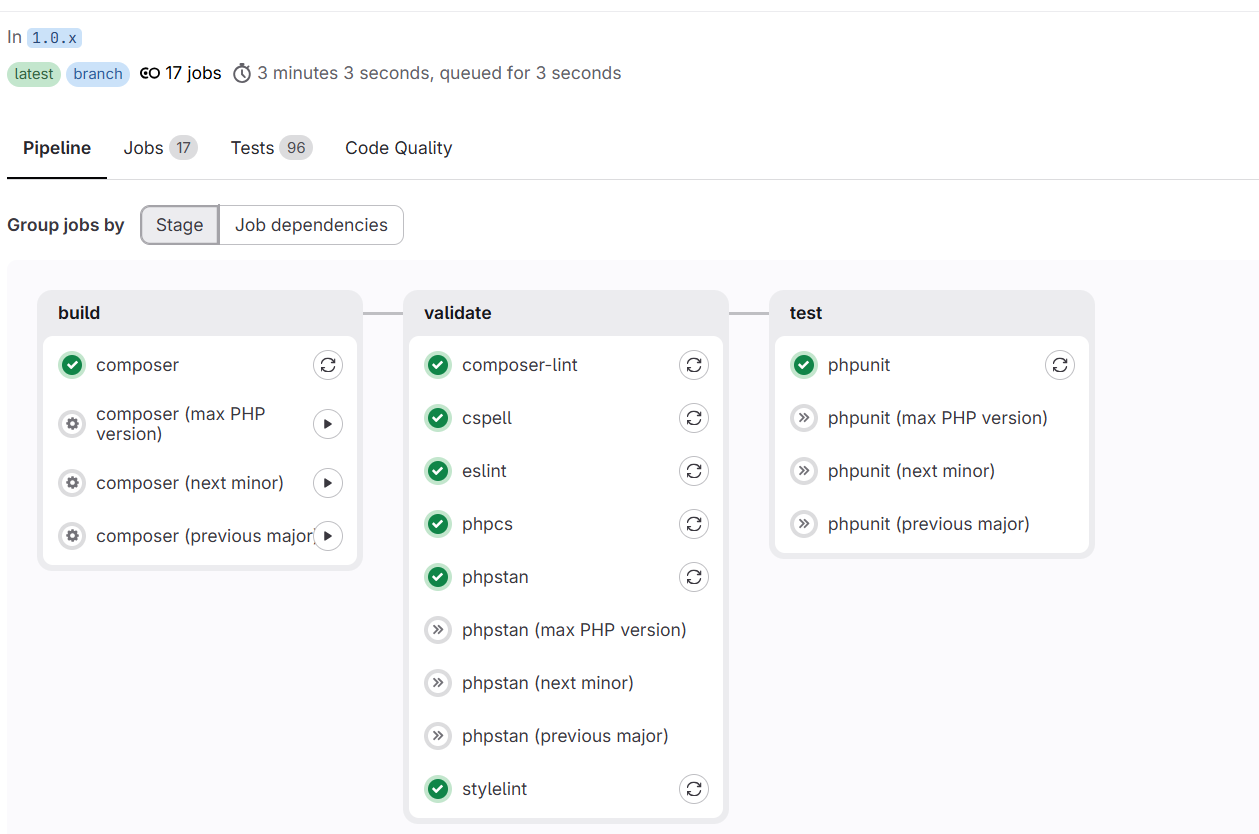
Task: Run the composer (max PHP version) job
Action: tap(328, 424)
